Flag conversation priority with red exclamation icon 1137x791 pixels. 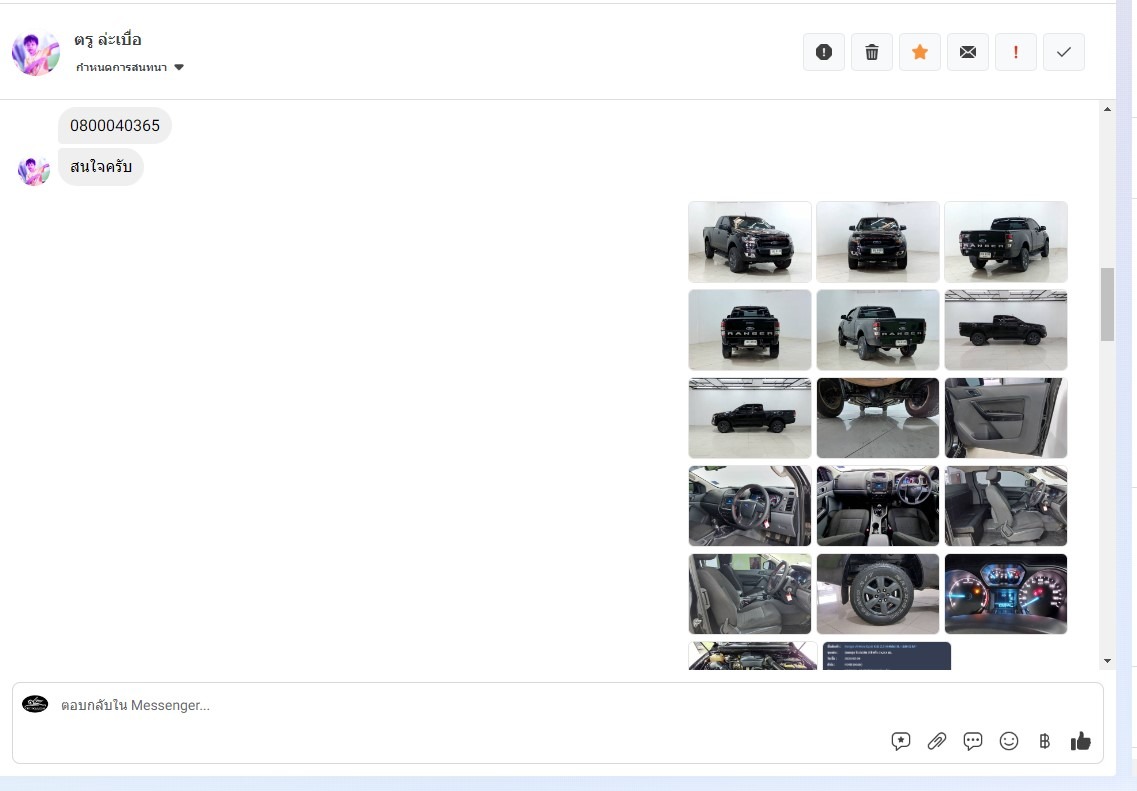coord(1015,52)
